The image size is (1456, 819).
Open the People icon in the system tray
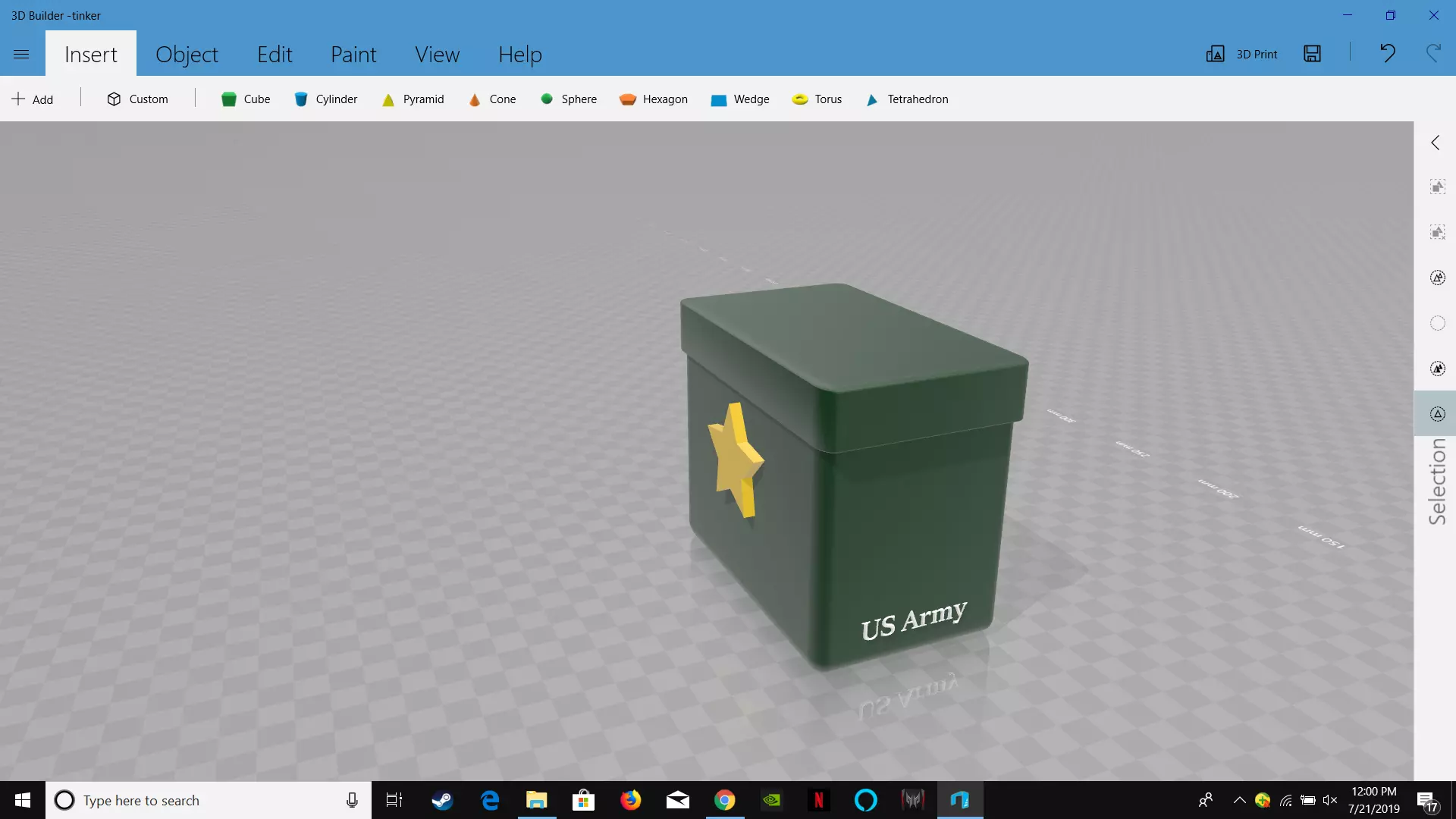(1206, 800)
